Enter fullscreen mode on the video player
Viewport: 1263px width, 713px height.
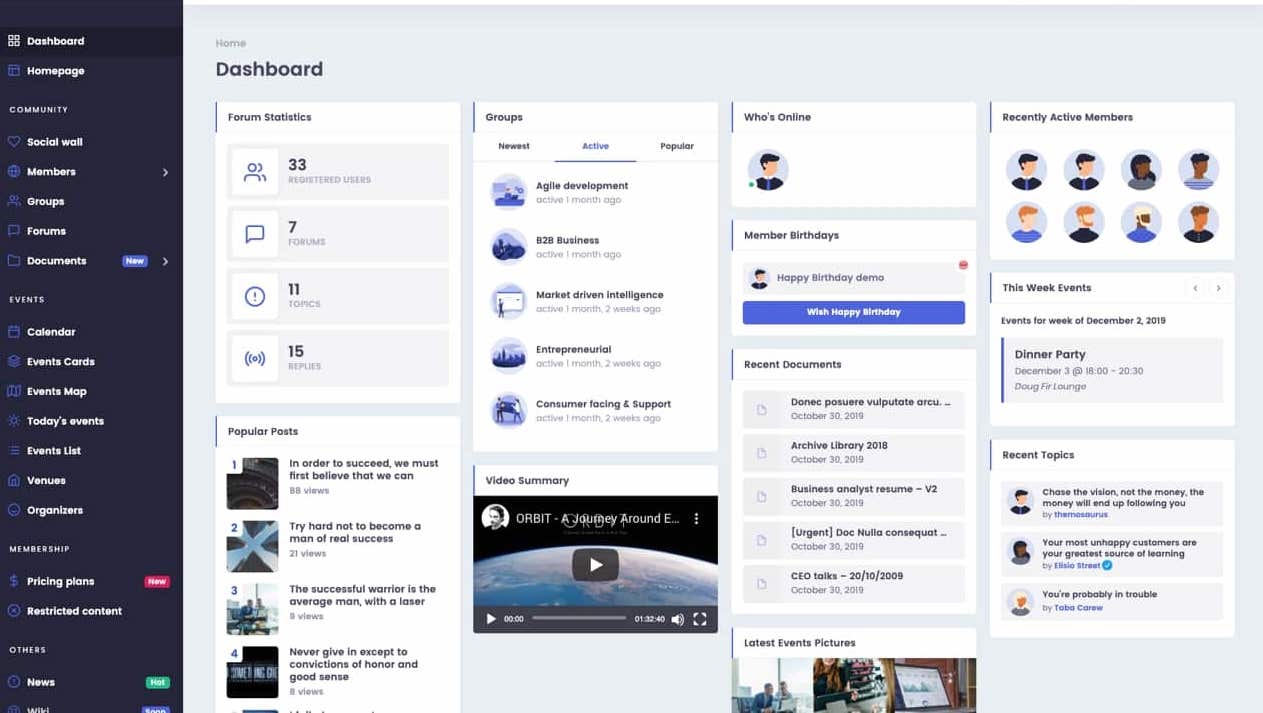click(x=700, y=619)
